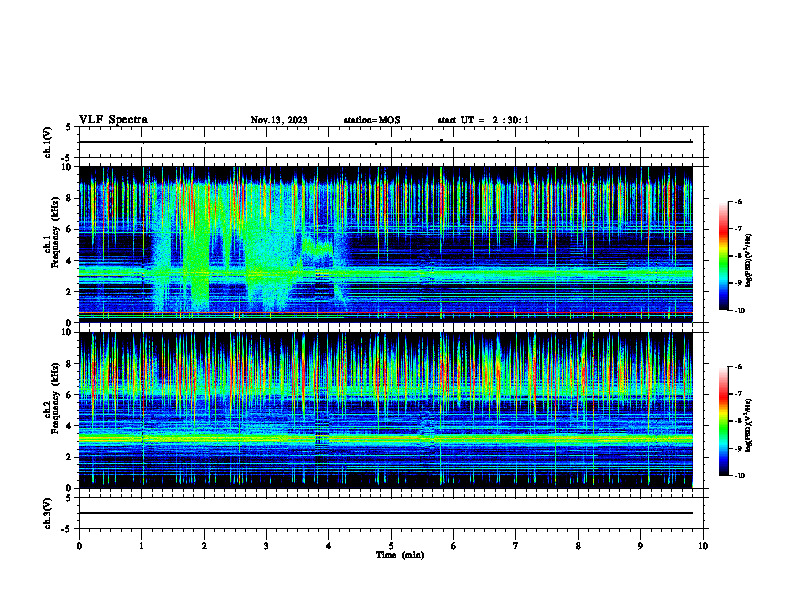
Task: Click the "VLF Spectra" plot title
Action: coord(113,120)
